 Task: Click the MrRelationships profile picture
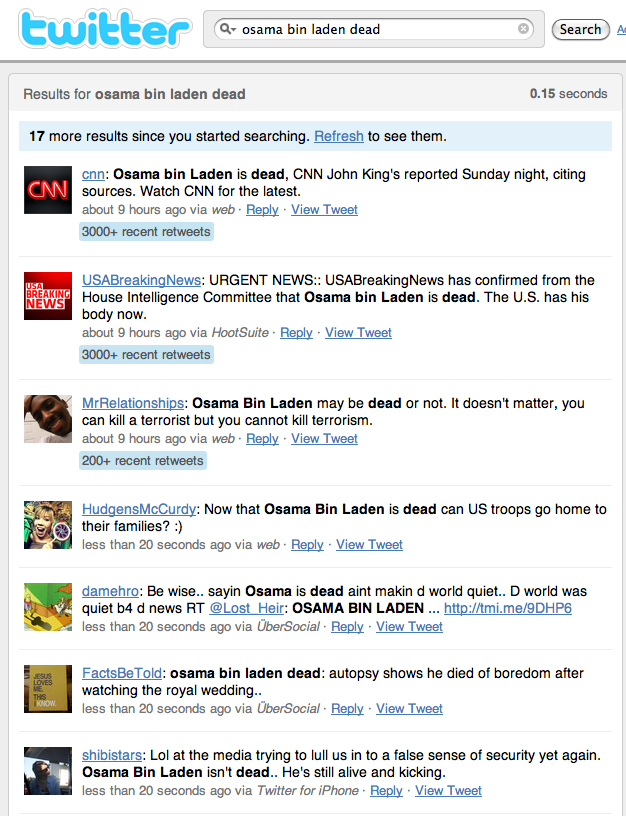coord(48,419)
